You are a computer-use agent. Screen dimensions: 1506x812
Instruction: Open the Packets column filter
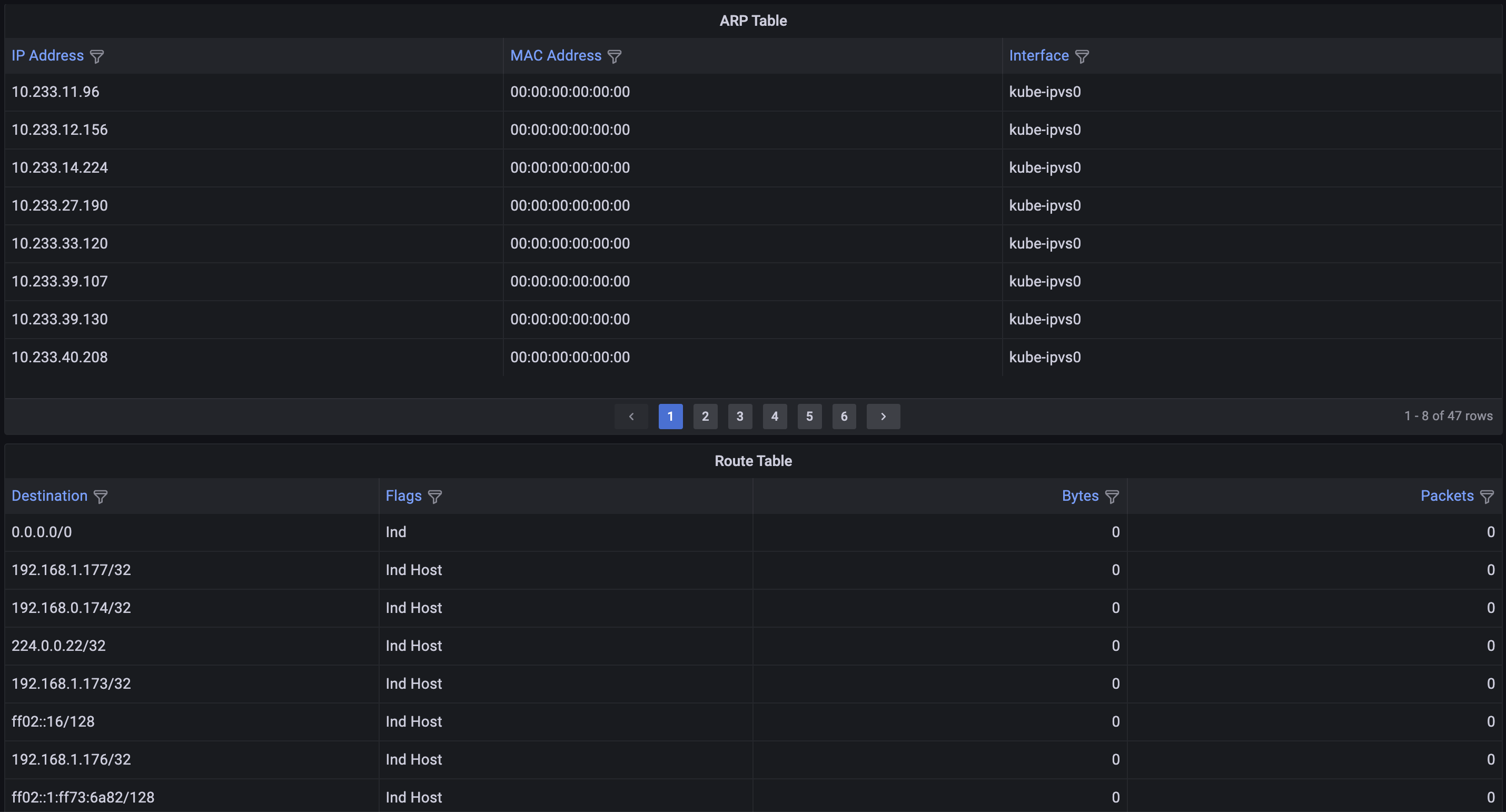[x=1487, y=497]
